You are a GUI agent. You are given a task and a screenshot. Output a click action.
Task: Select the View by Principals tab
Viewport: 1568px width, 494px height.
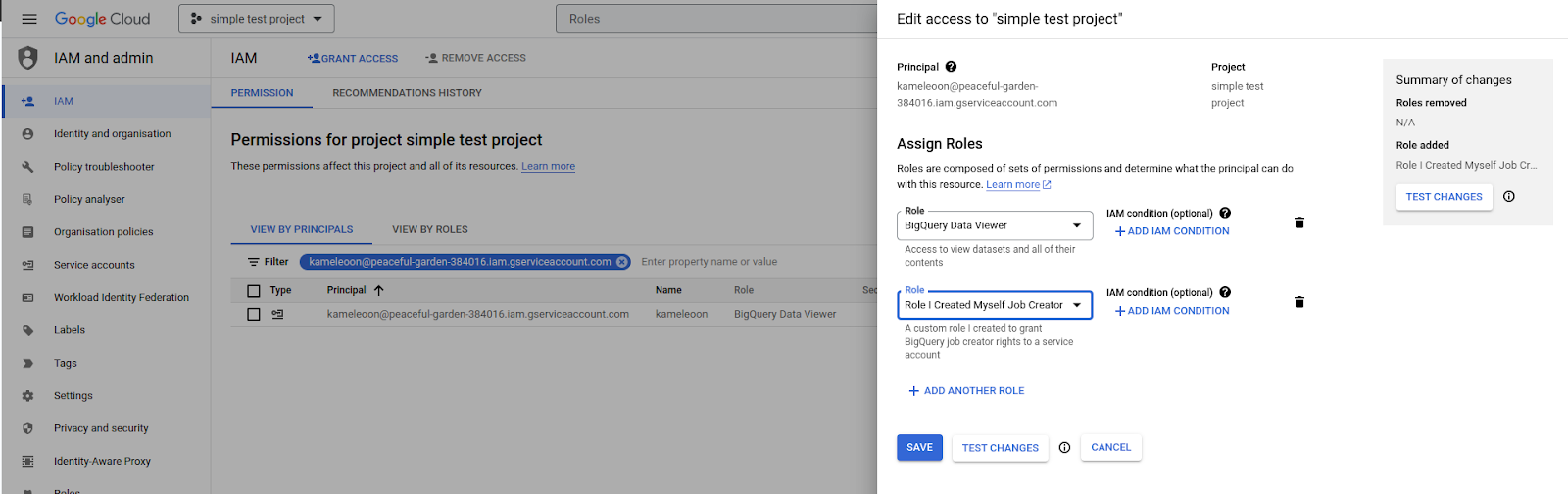302,229
